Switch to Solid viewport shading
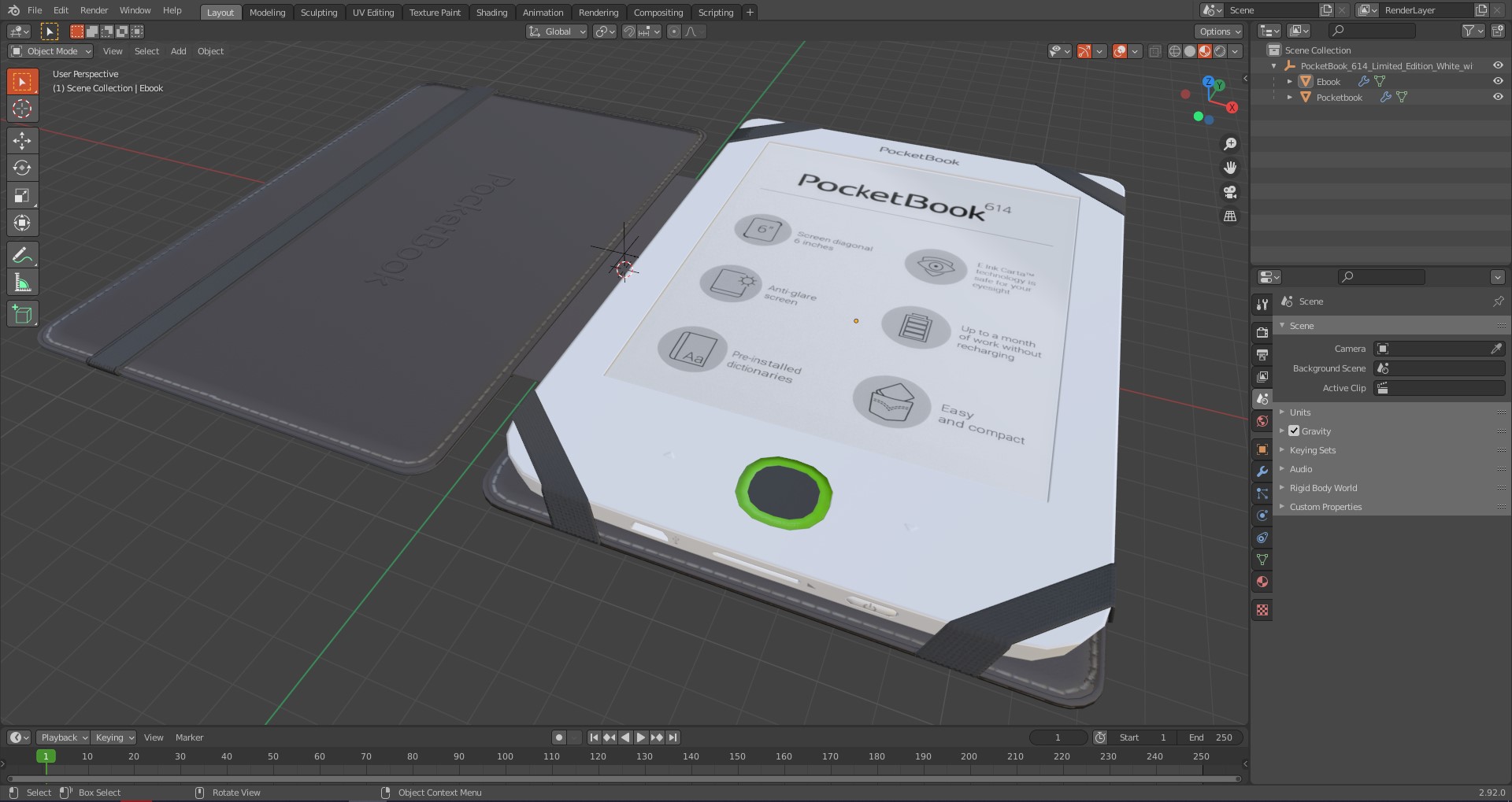 (1190, 51)
